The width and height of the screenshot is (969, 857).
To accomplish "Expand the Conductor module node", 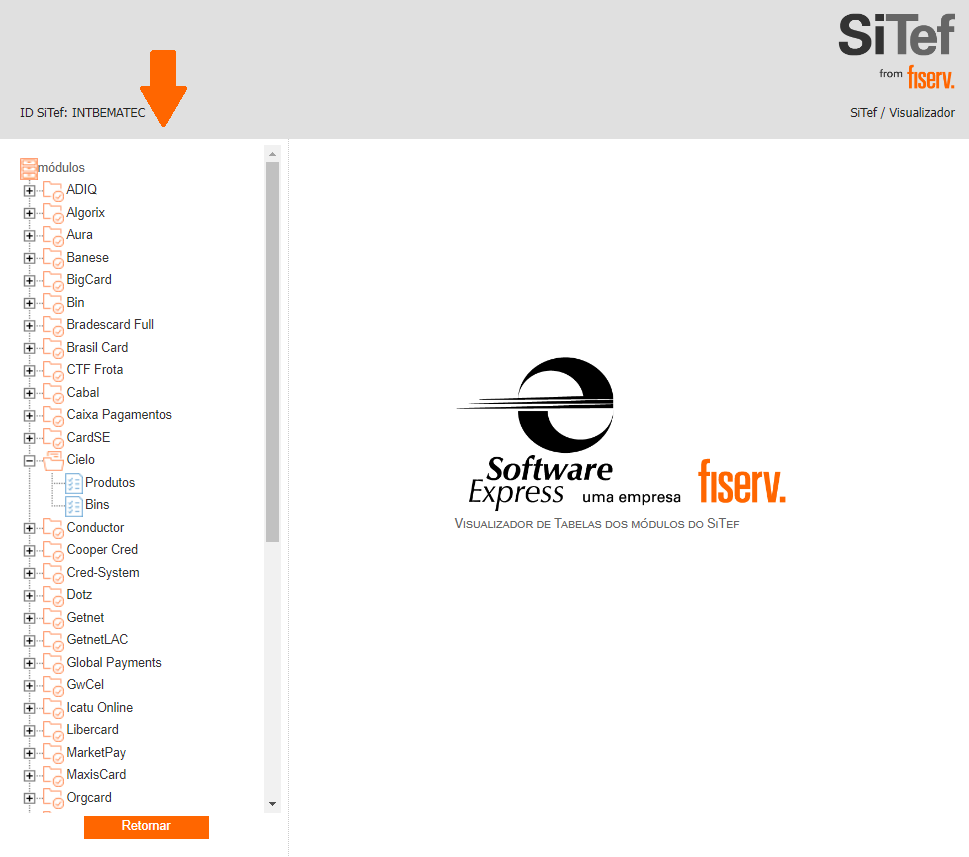I will [29, 528].
